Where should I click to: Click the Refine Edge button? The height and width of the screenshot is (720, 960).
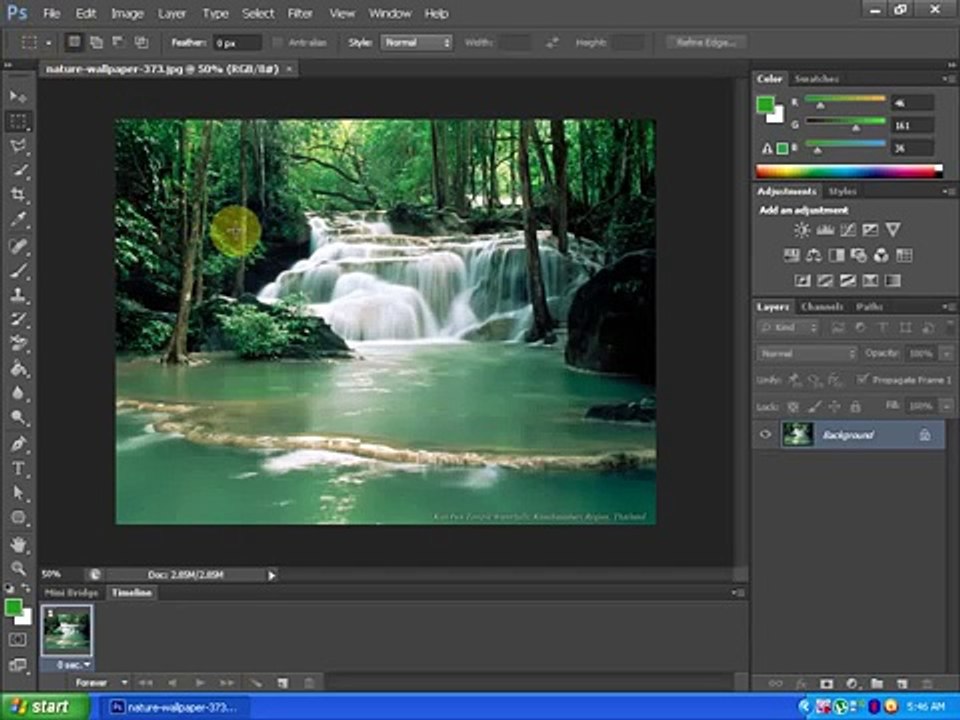(706, 42)
